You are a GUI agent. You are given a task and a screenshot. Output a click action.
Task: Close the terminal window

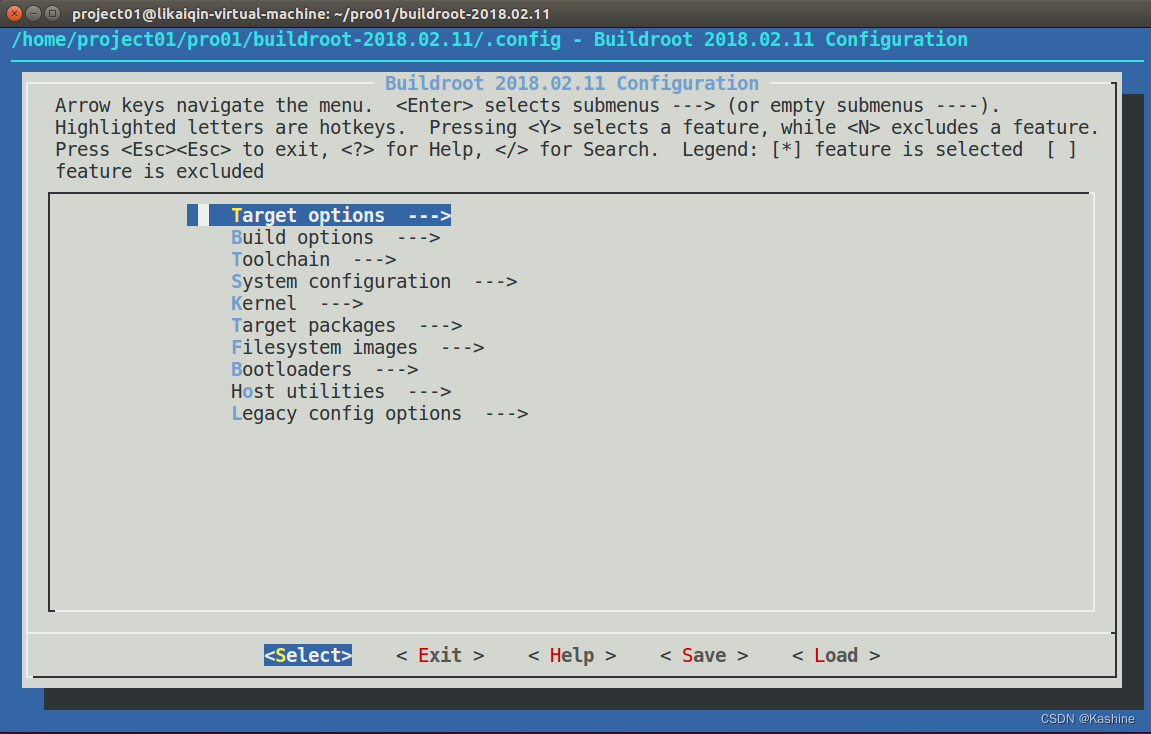tap(14, 14)
